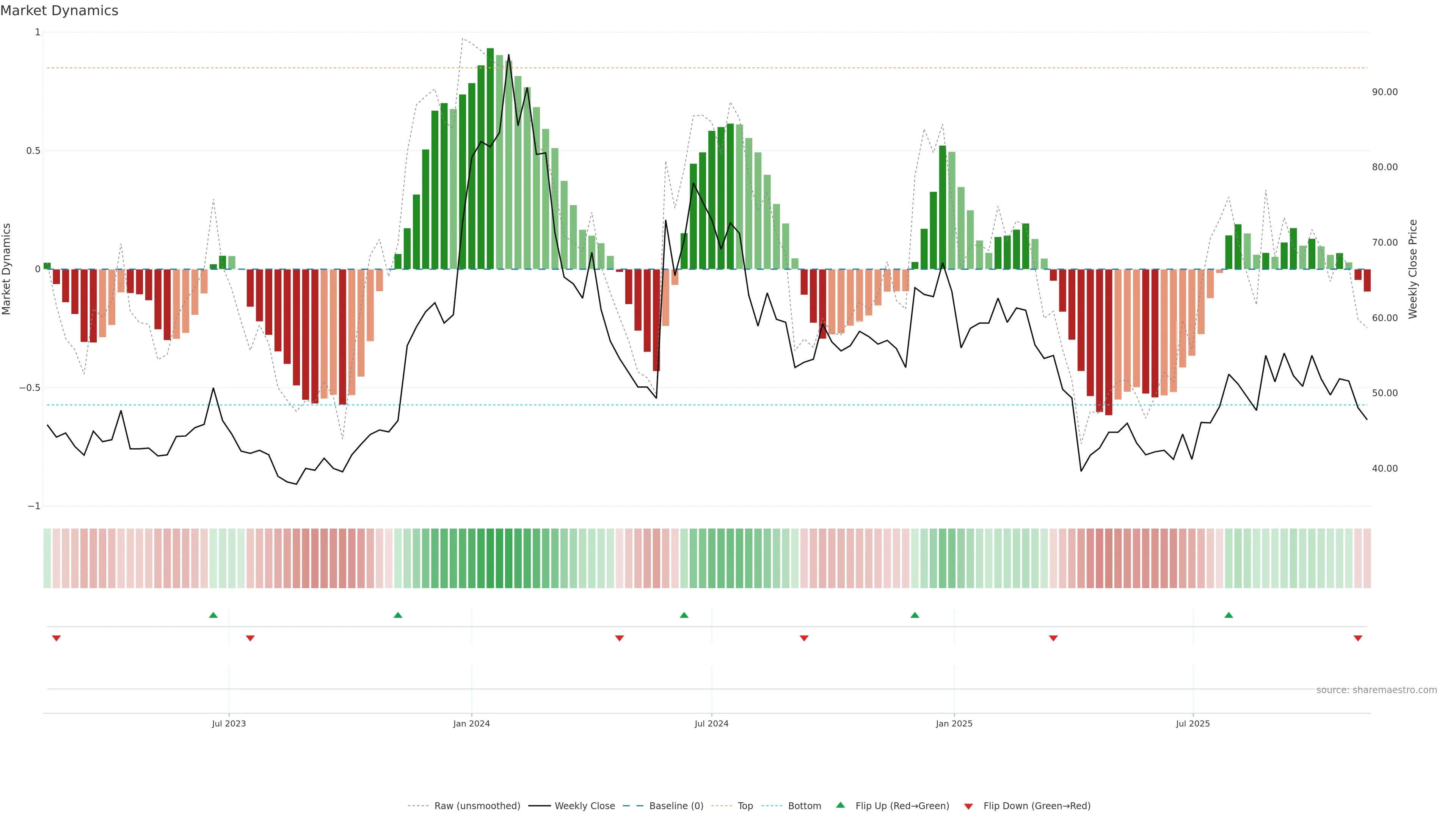1456x819 pixels.
Task: Click the first green flip-up triangle near Jul 2023
Action: click(213, 615)
